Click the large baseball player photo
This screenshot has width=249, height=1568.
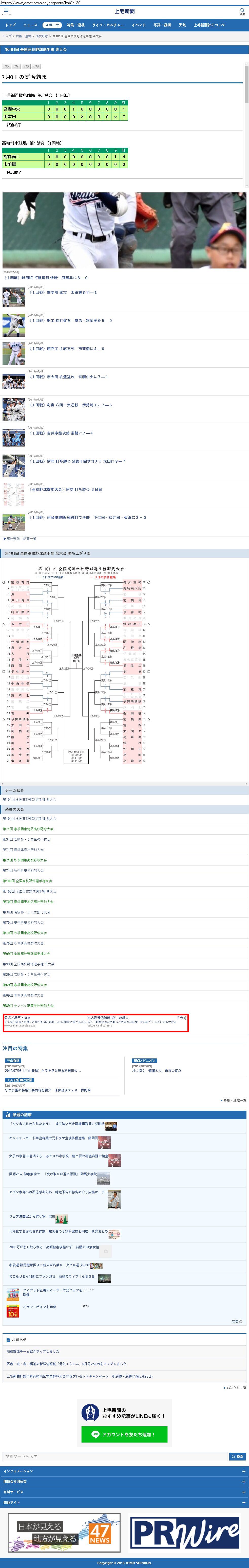[x=124, y=231]
